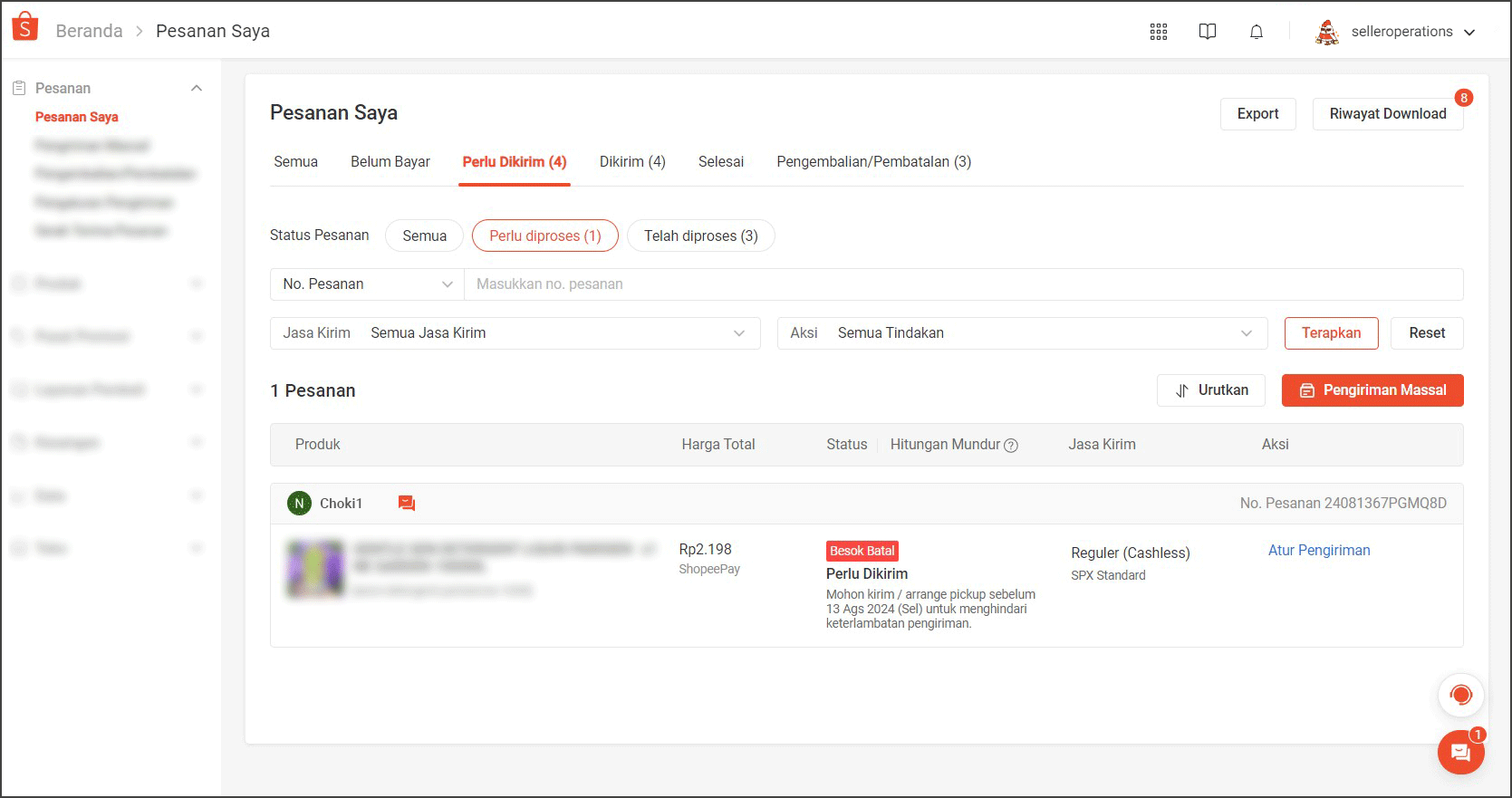Image resolution: width=1512 pixels, height=798 pixels.
Task: Select the Semua status filter pill
Action: tap(424, 236)
